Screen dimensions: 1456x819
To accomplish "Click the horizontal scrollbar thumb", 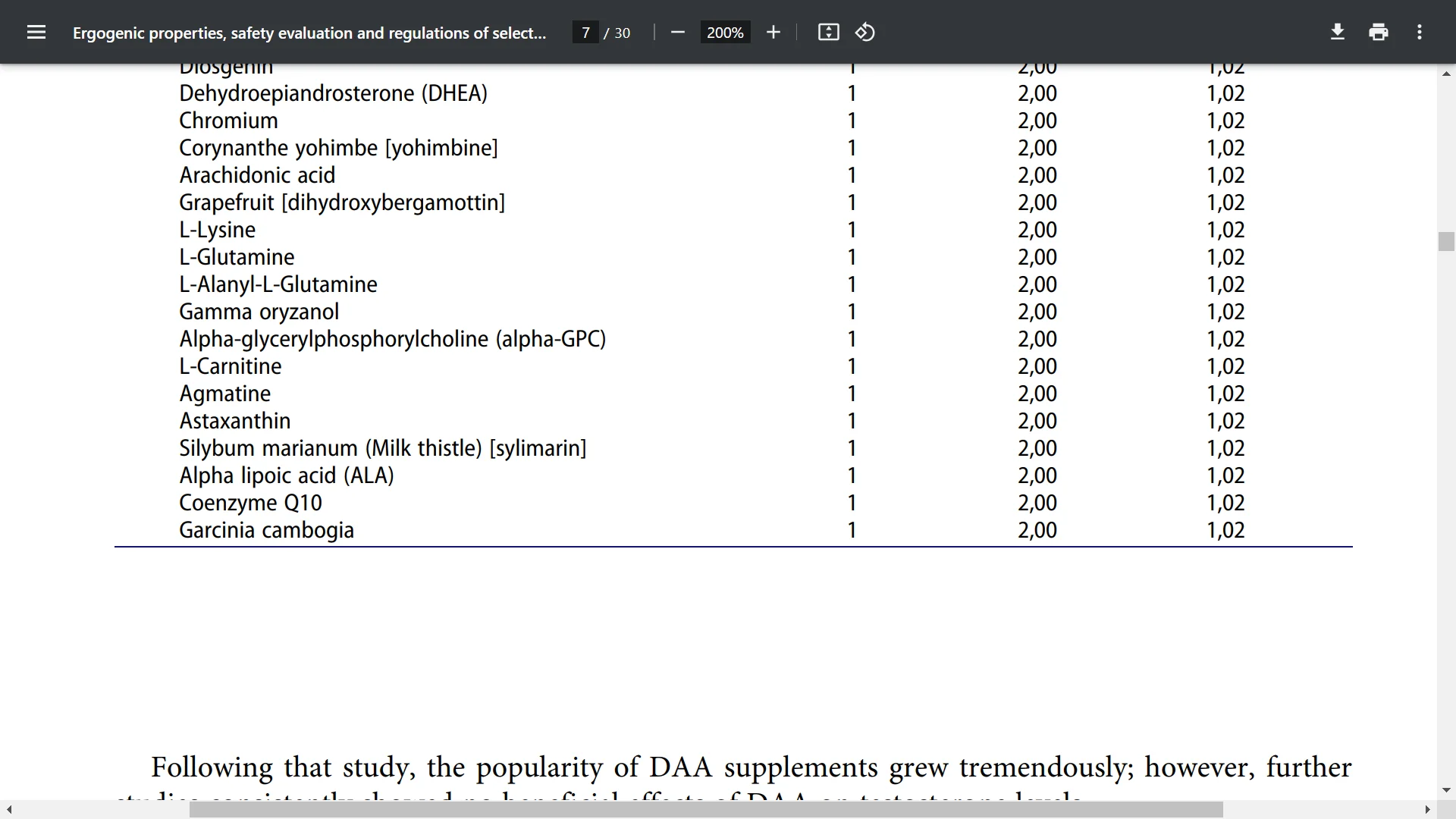I will [x=706, y=810].
